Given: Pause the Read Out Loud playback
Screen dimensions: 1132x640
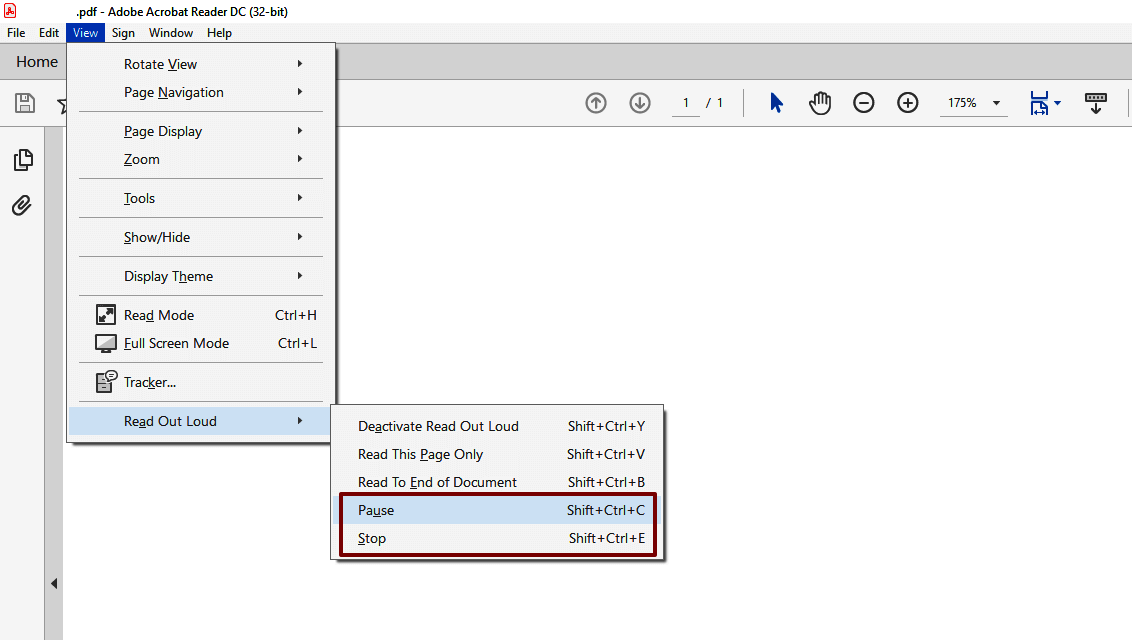Looking at the screenshot, I should [376, 510].
